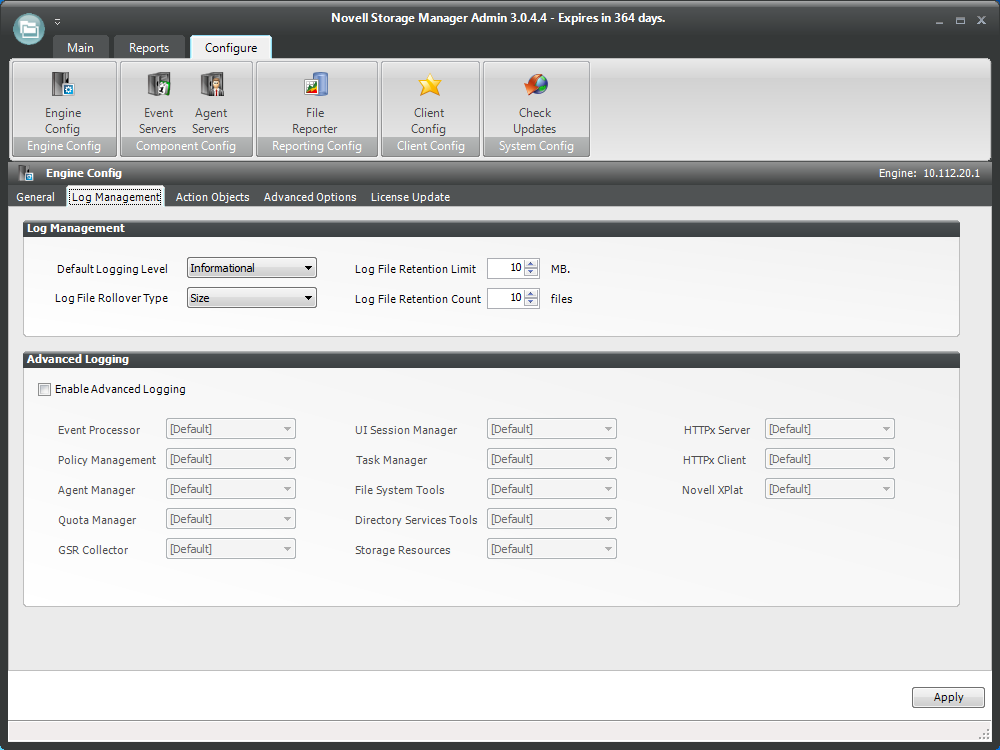
Task: Click Log File Retention Count field
Action: (506, 298)
